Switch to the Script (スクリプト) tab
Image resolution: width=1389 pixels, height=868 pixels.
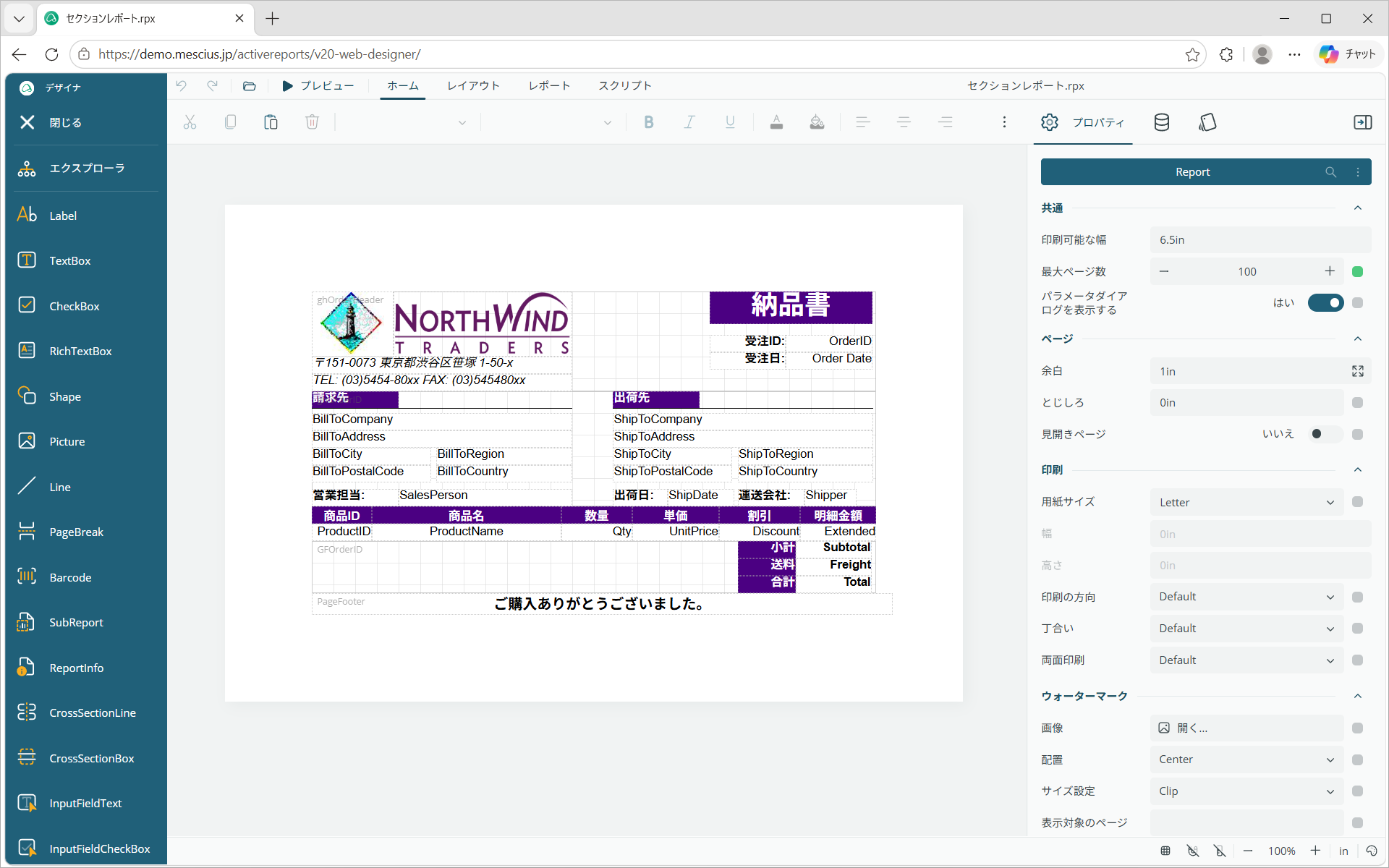click(x=625, y=86)
